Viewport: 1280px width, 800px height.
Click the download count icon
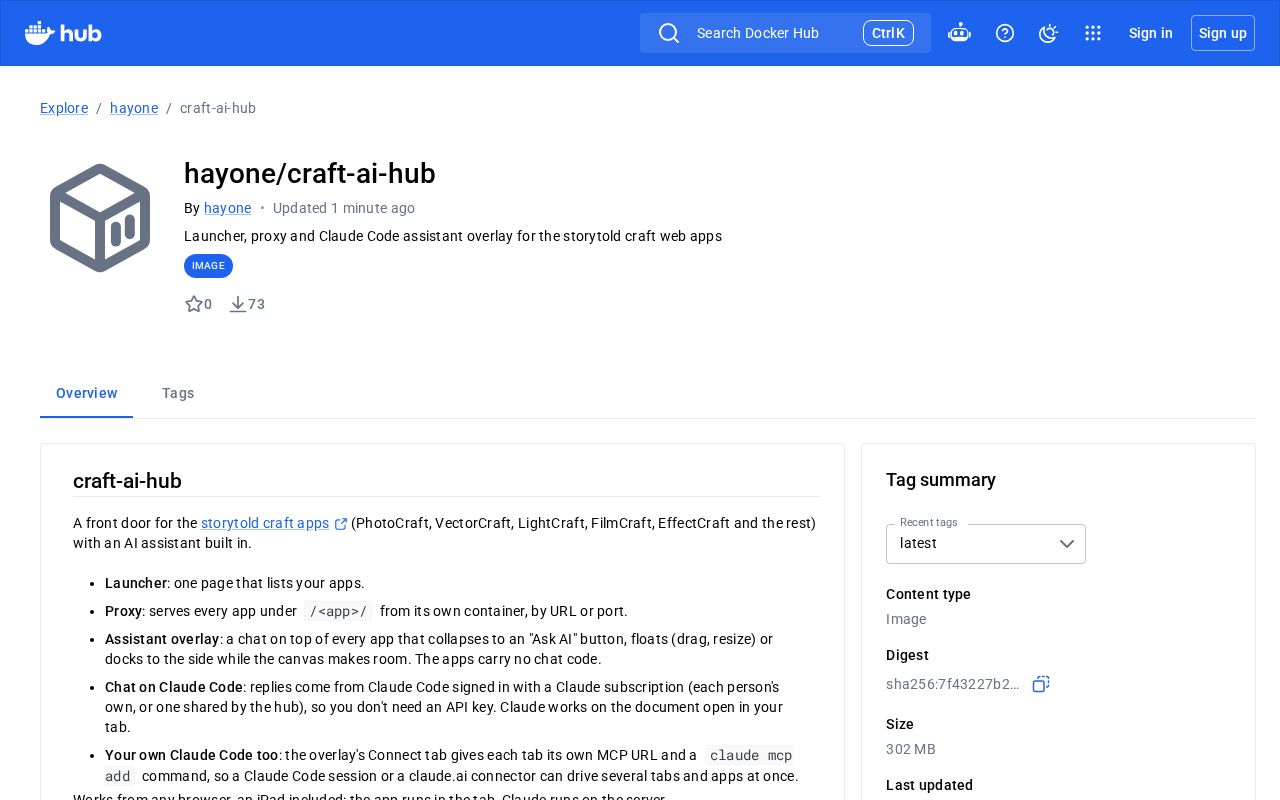click(238, 304)
